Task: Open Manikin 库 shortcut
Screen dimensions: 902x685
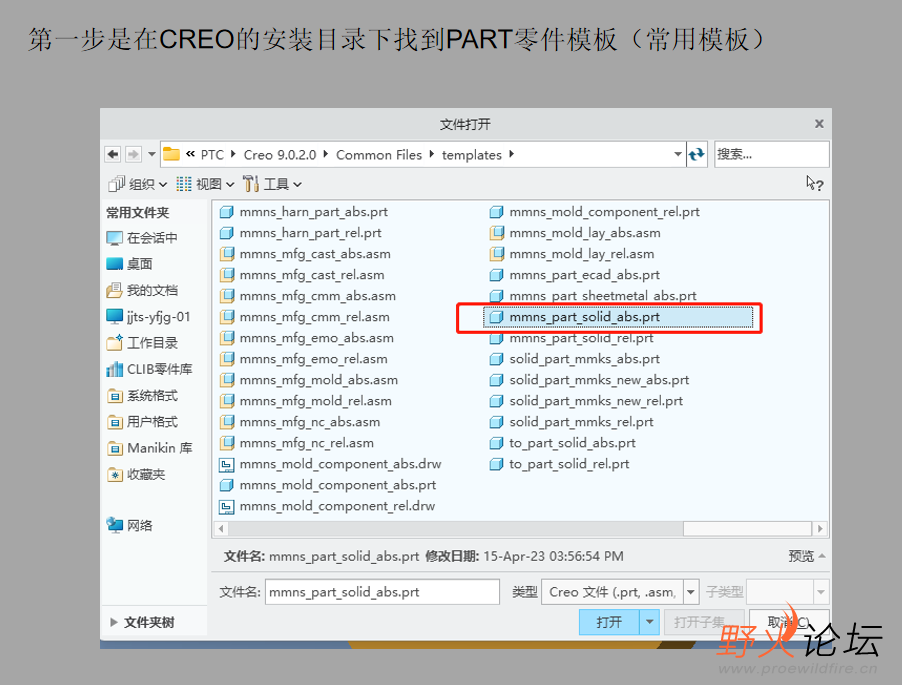Action: [149, 448]
